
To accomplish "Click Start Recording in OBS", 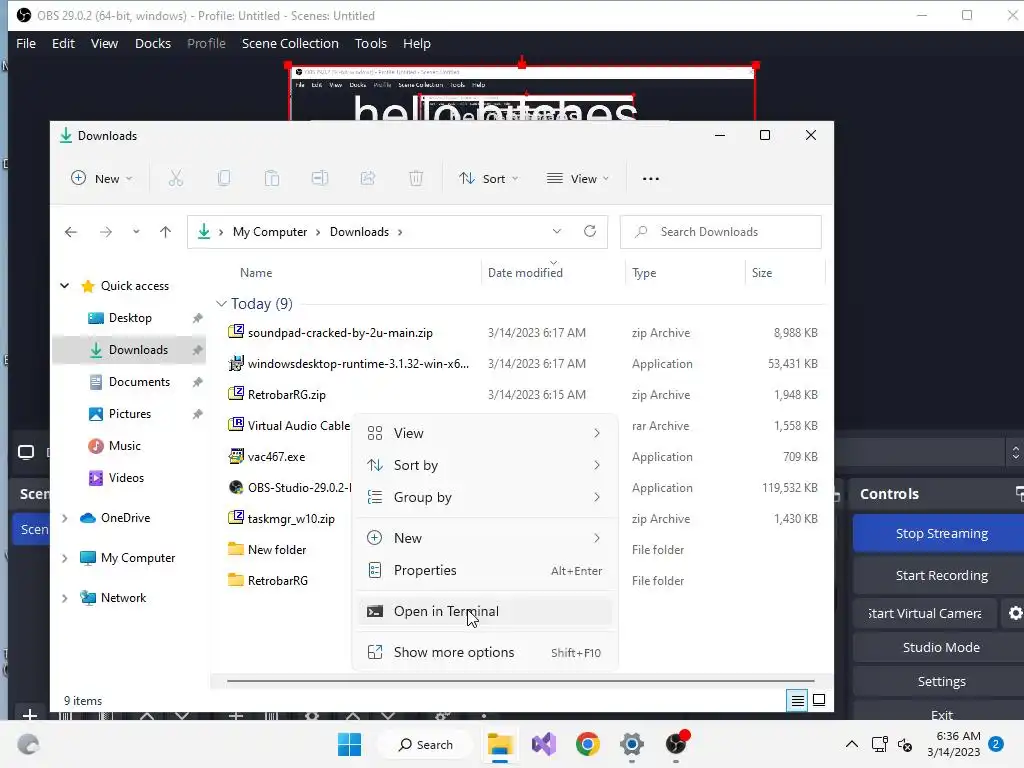I will coord(938,575).
